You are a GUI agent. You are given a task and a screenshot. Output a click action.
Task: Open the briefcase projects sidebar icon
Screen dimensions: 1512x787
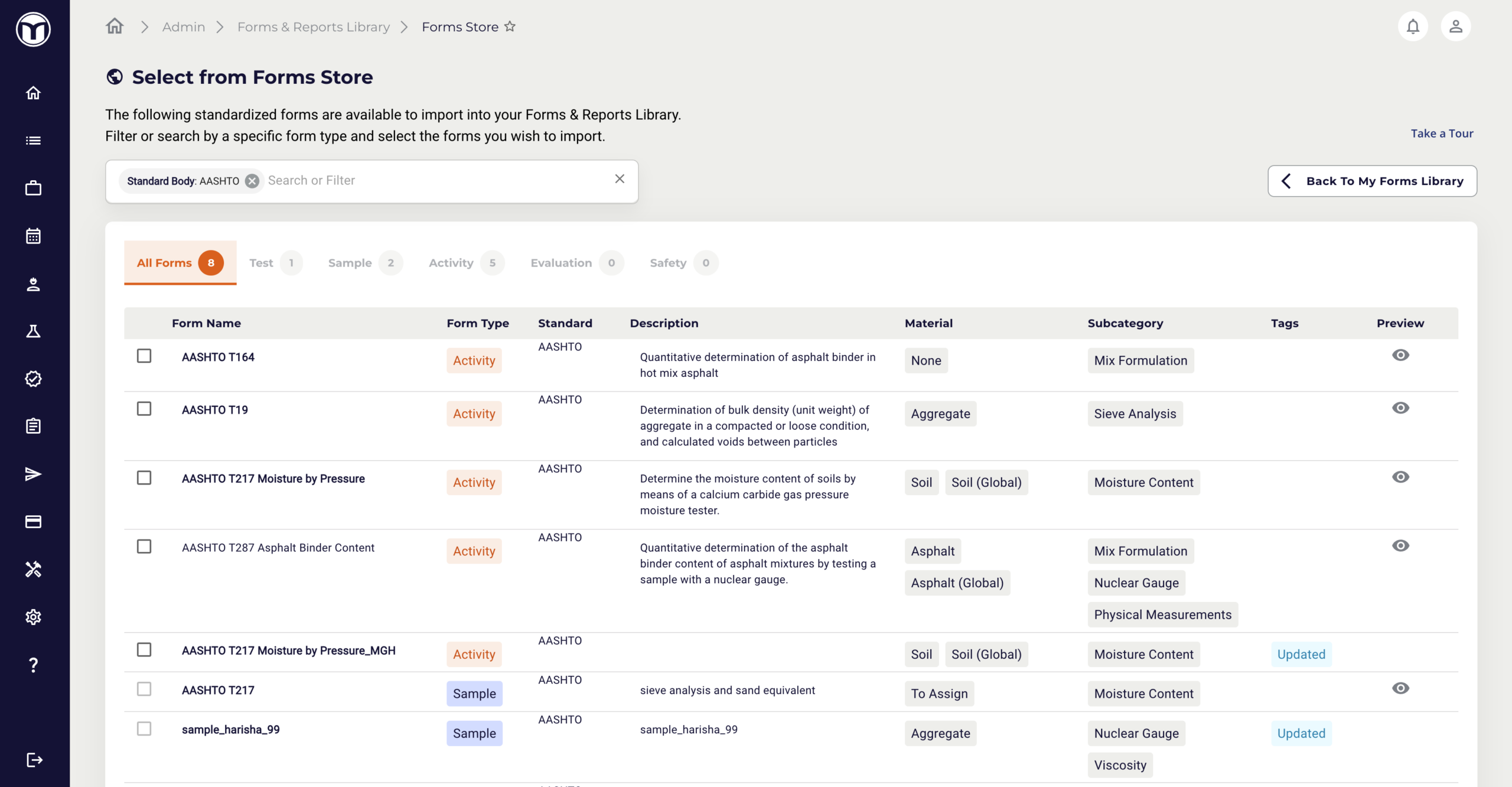click(x=33, y=188)
